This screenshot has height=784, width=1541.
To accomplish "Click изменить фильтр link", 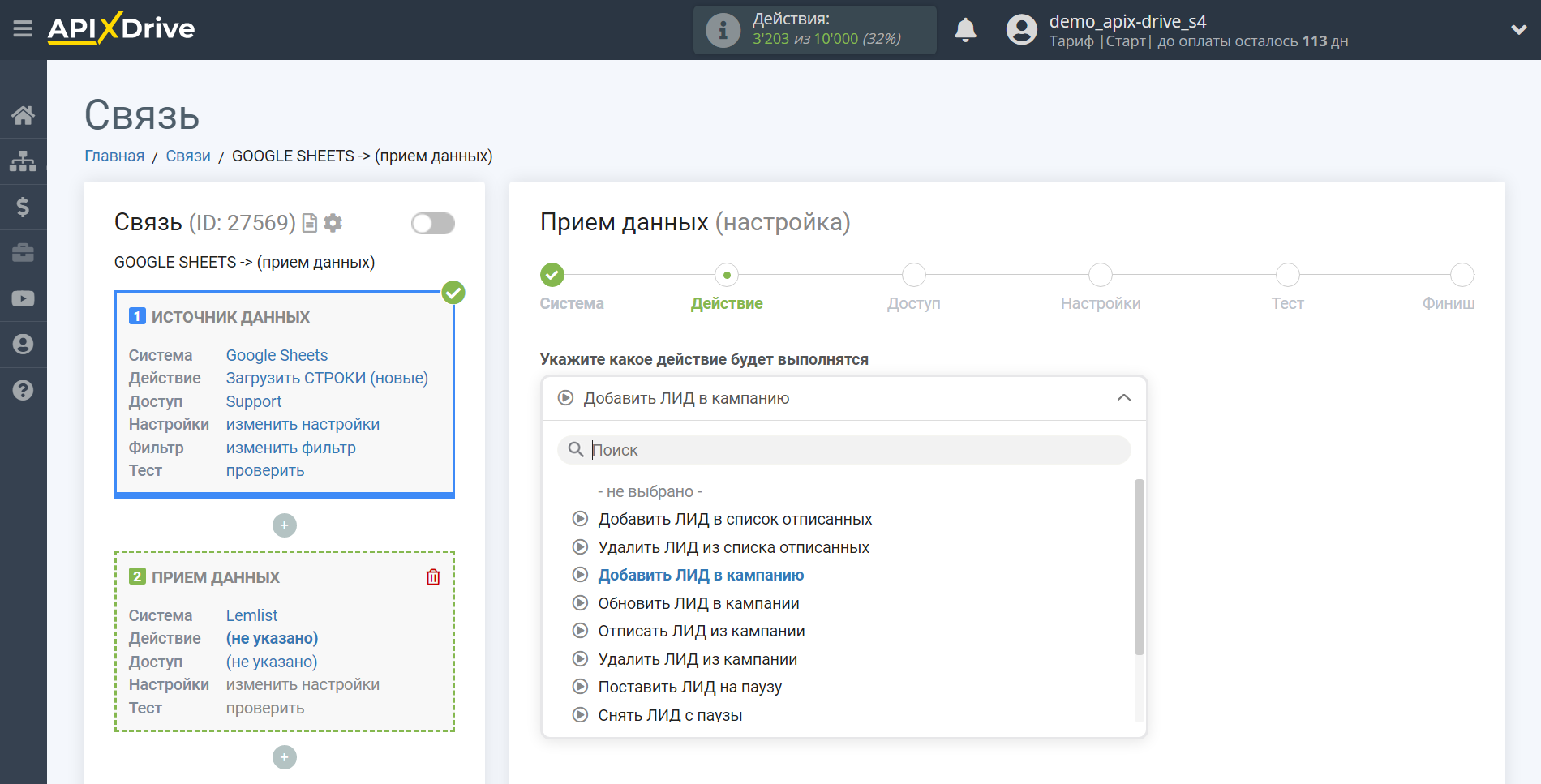I will click(290, 448).
